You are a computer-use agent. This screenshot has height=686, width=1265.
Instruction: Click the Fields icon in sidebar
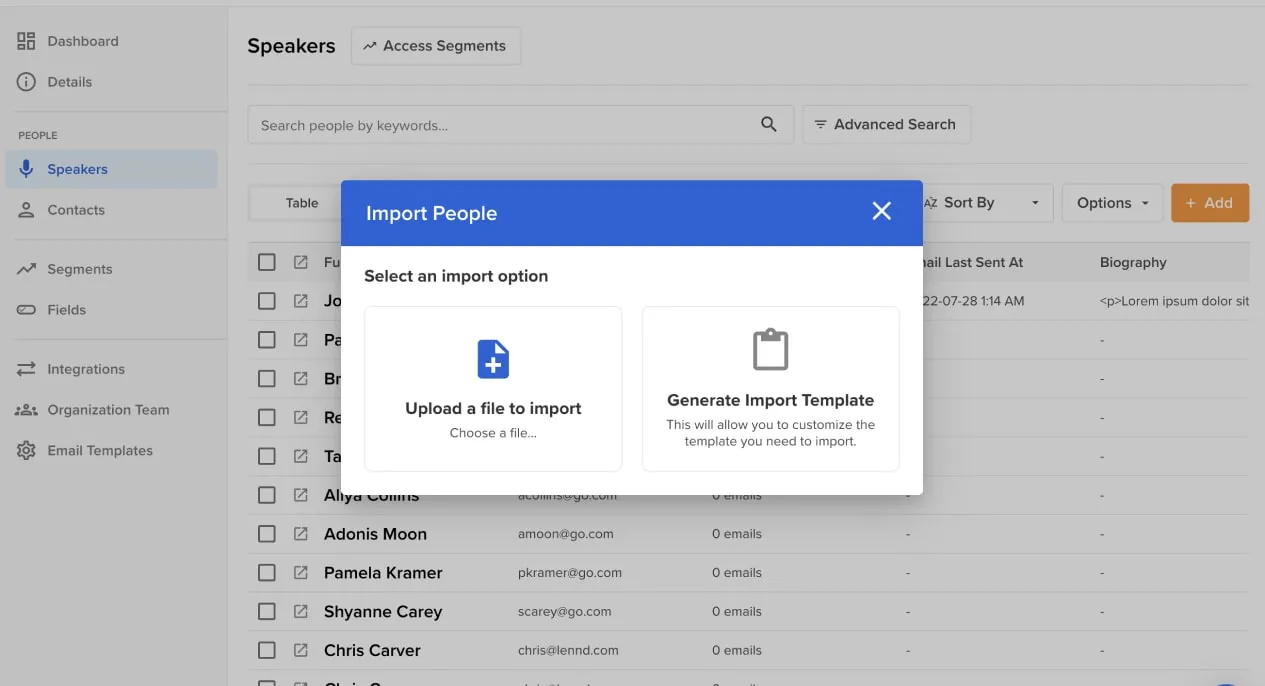coord(26,310)
